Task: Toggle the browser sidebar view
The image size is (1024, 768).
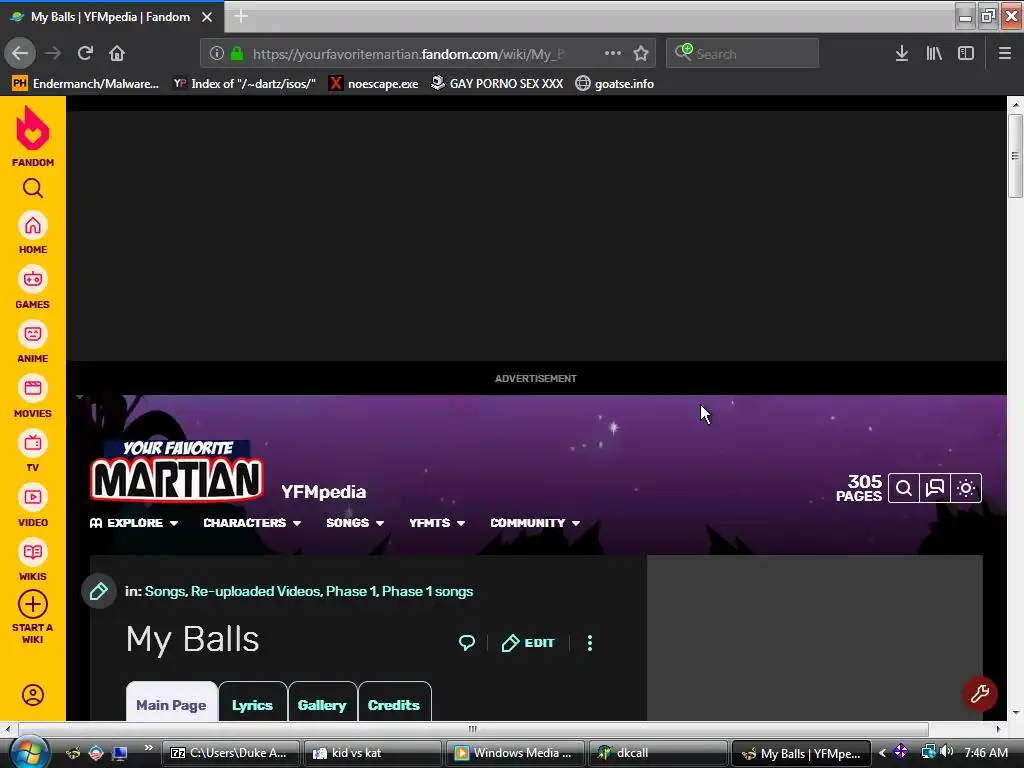Action: 966,54
